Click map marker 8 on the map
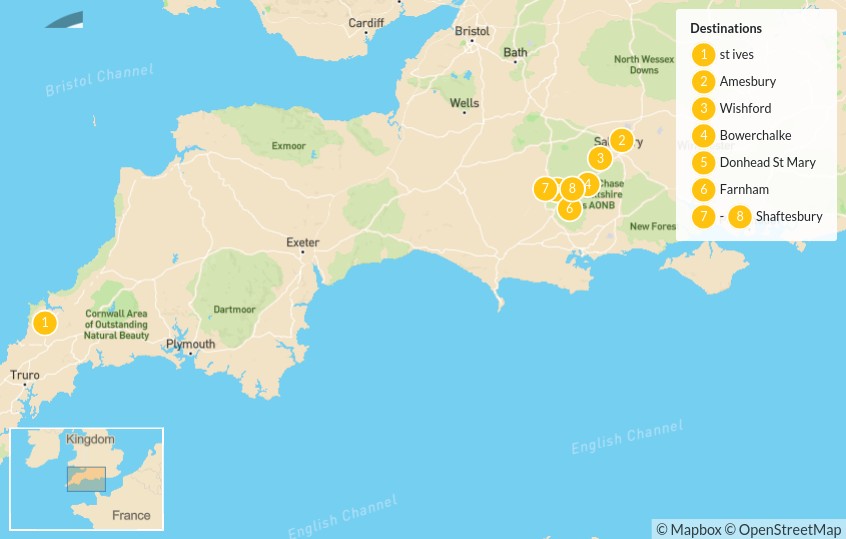The width and height of the screenshot is (846, 539). (572, 188)
